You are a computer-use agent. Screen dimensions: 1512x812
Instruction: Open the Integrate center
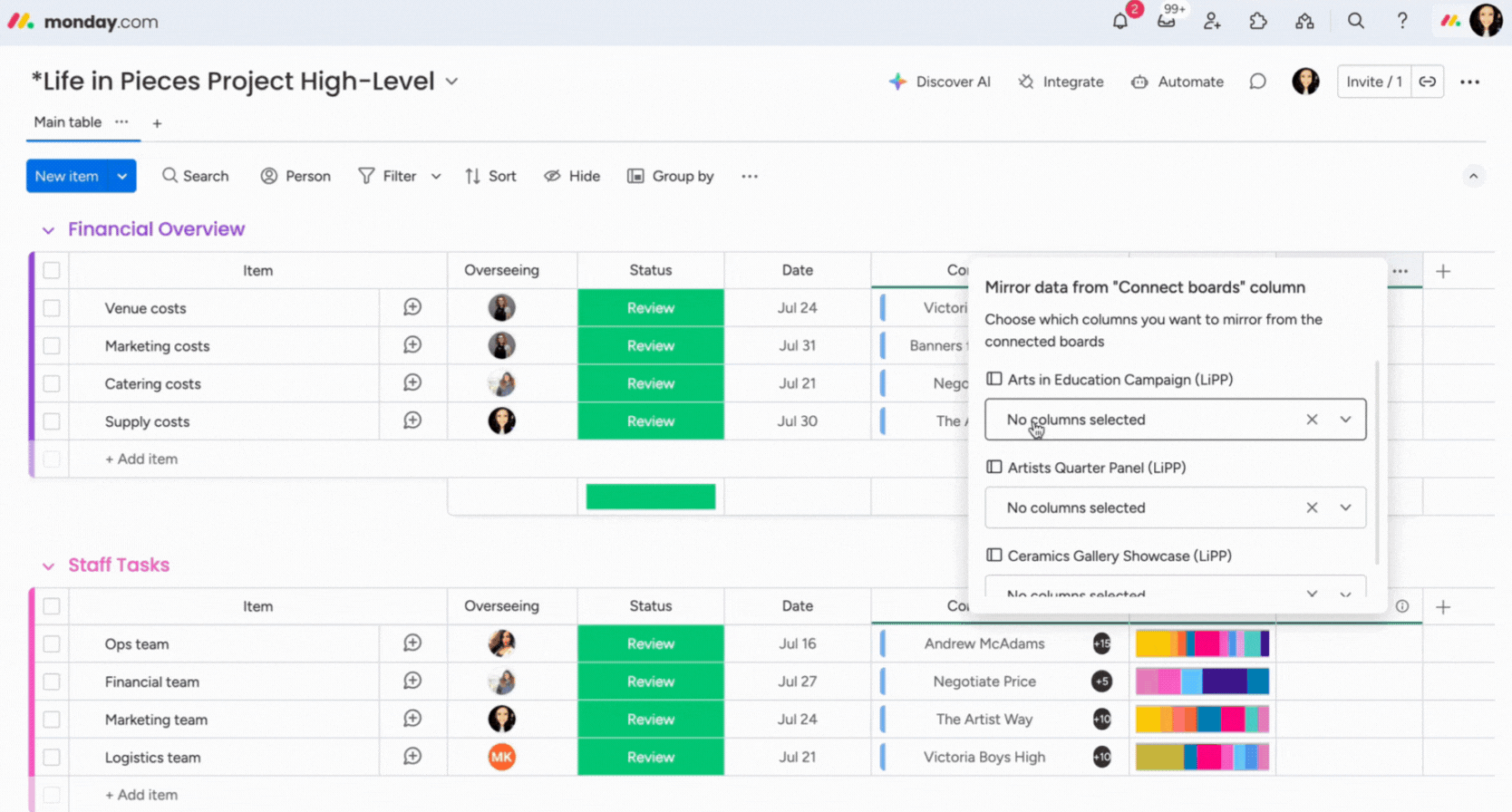[1061, 82]
